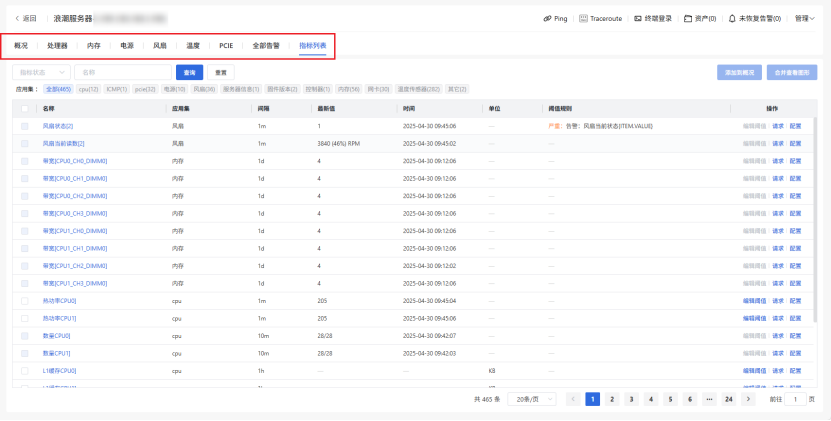Click the 添加到概况 button
Image resolution: width=831 pixels, height=421 pixels.
(739, 72)
